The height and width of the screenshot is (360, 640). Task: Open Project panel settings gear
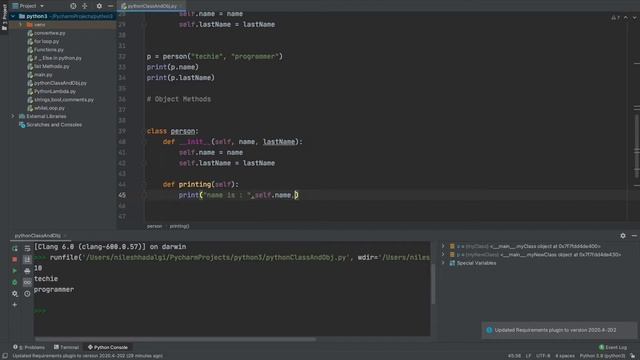[x=99, y=6]
